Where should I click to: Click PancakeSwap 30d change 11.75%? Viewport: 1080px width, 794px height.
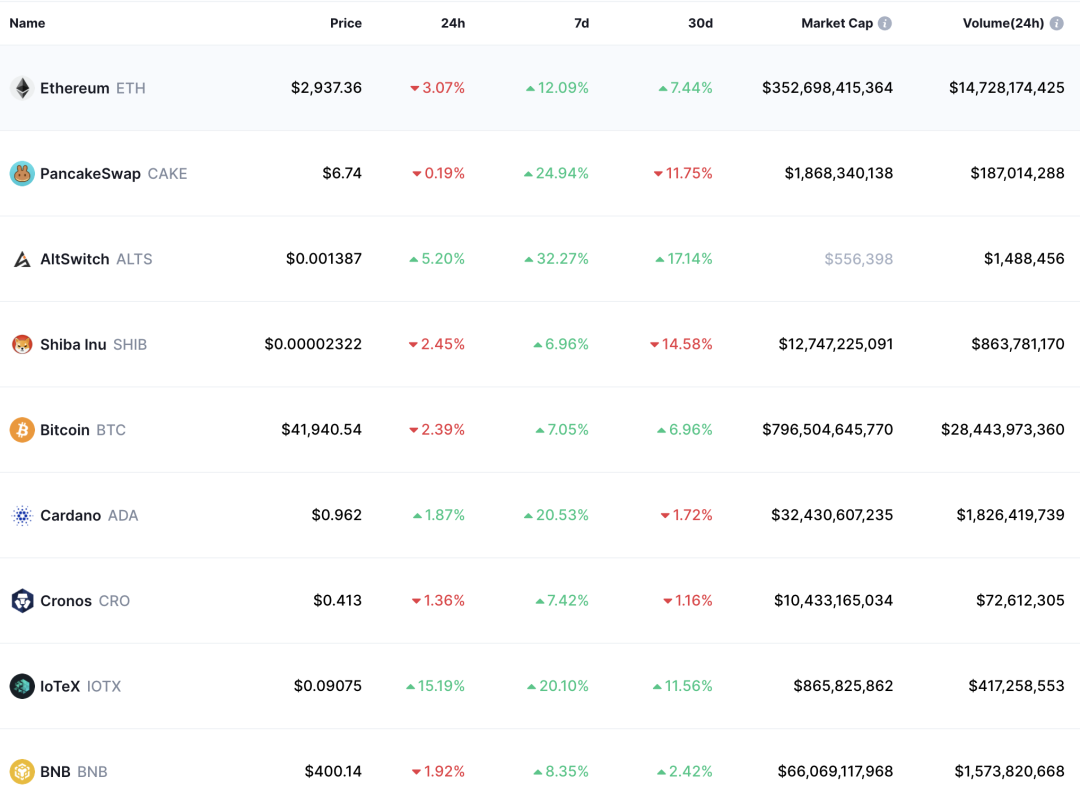(x=683, y=174)
